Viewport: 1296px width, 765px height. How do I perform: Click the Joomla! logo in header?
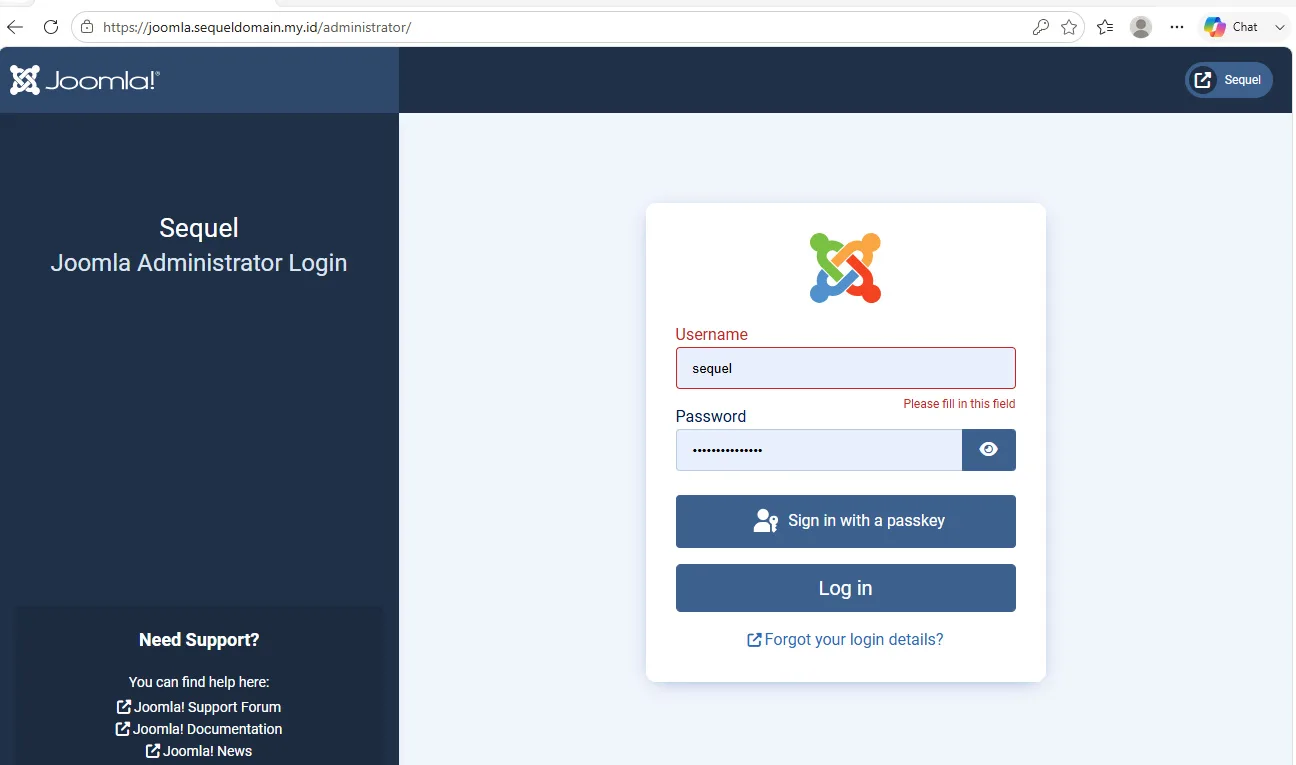coord(85,80)
